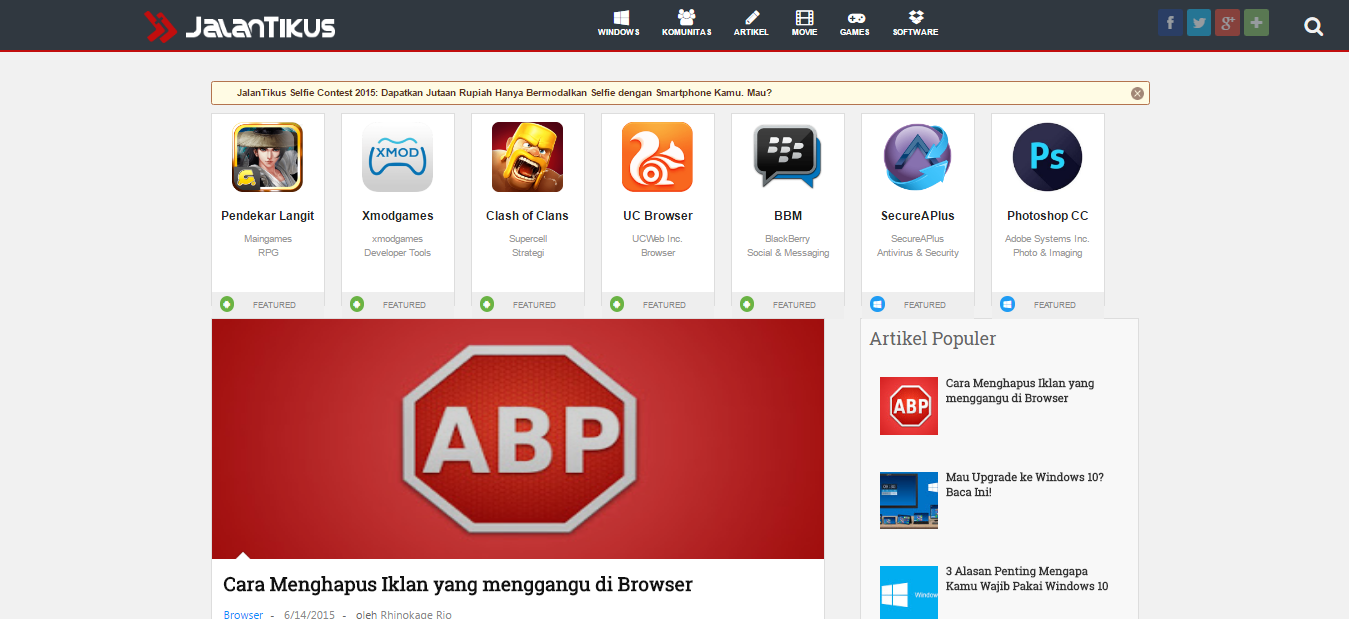The width and height of the screenshot is (1349, 619).
Task: Click the BBM app icon
Action: [788, 157]
